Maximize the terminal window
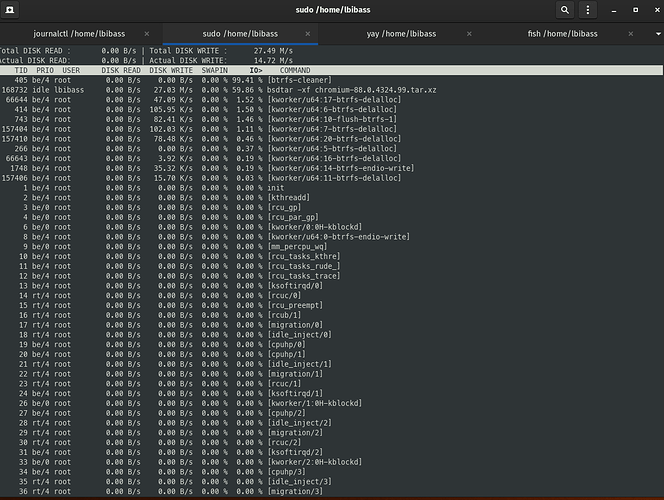664x500 pixels. click(x=635, y=10)
